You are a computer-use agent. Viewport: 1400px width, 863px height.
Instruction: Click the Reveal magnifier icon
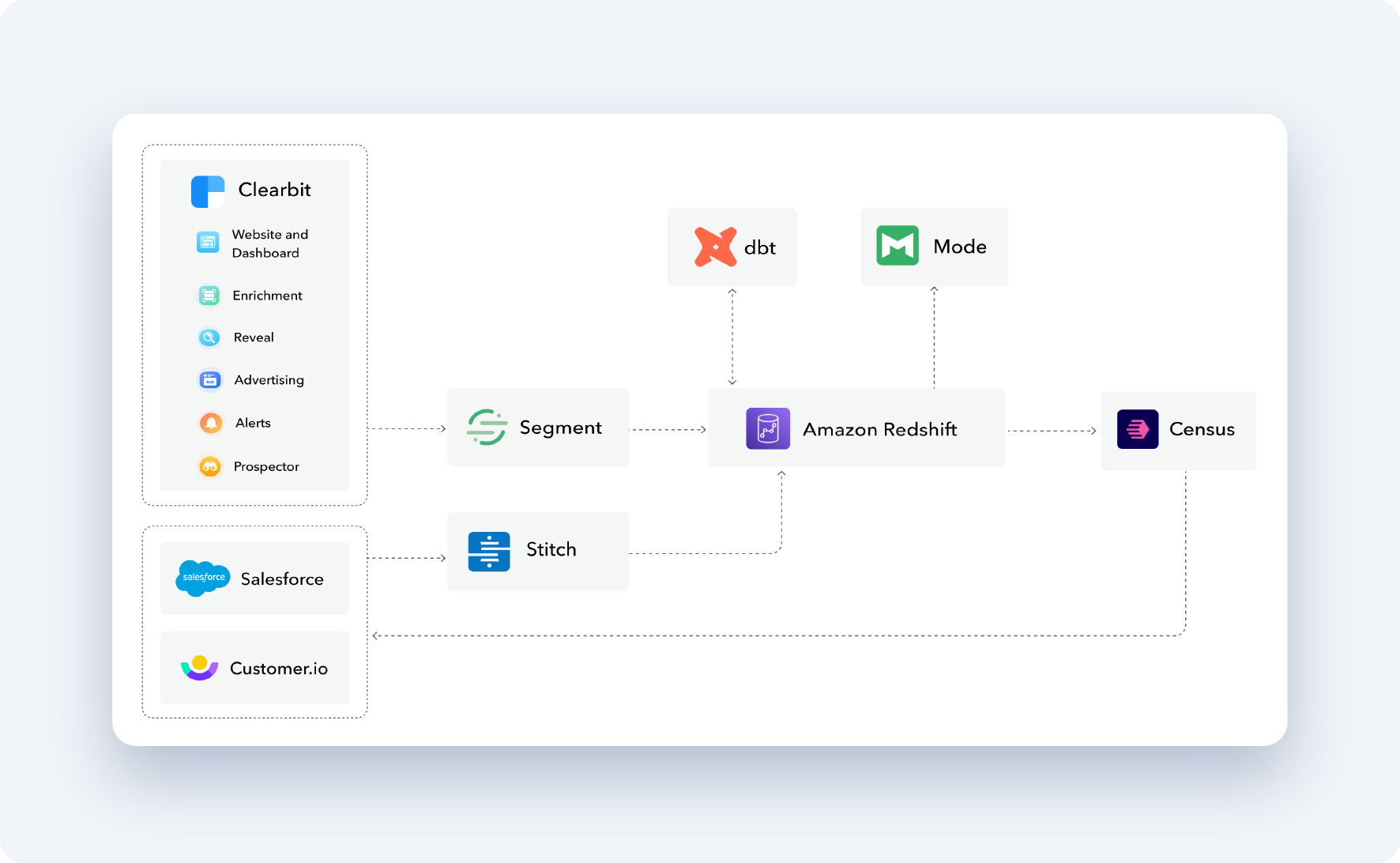209,337
